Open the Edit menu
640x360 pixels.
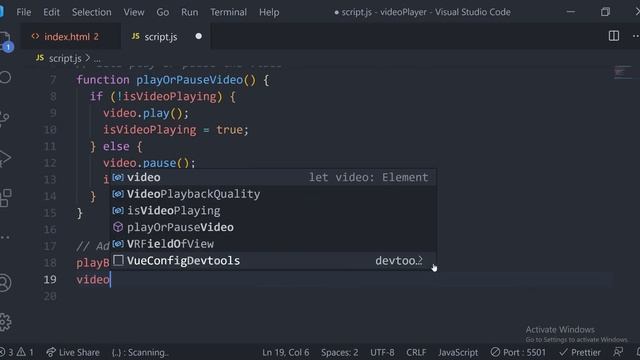51,12
